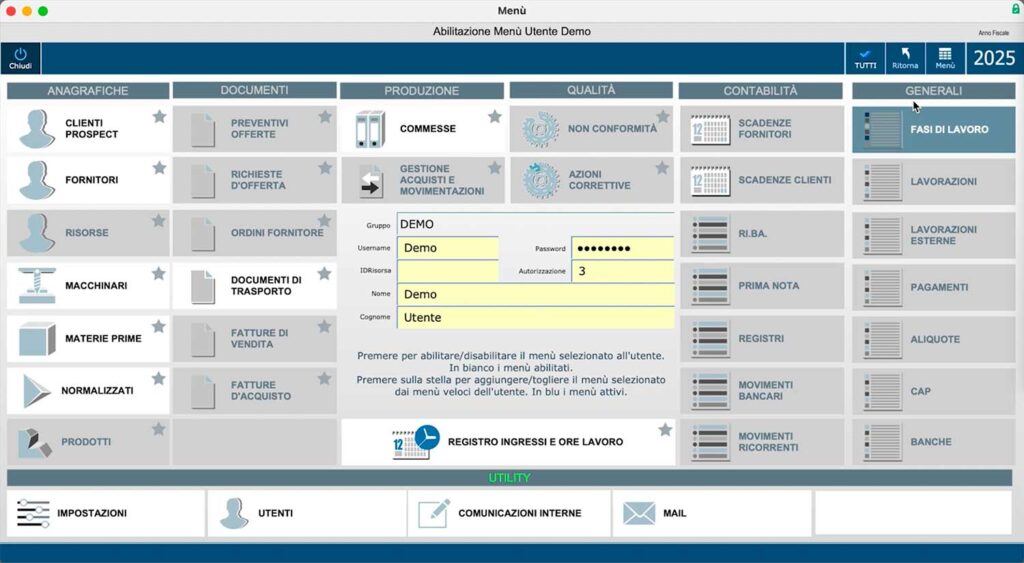The height and width of the screenshot is (563, 1024).
Task: Click the Gestione Acquisti e Movimentazioni tile
Action: pyautogui.click(x=423, y=180)
